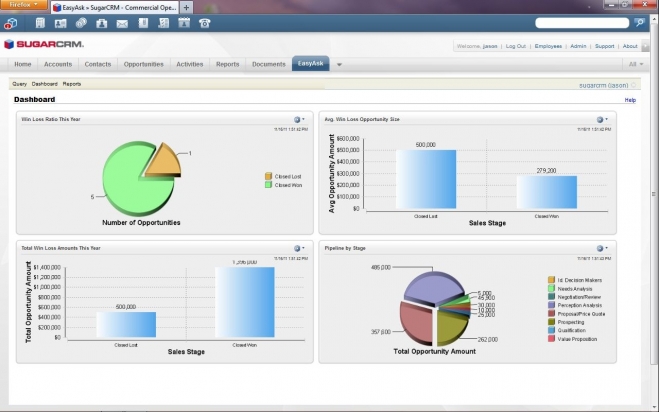Click the Support link
This screenshot has width=659, height=412.
(x=604, y=46)
